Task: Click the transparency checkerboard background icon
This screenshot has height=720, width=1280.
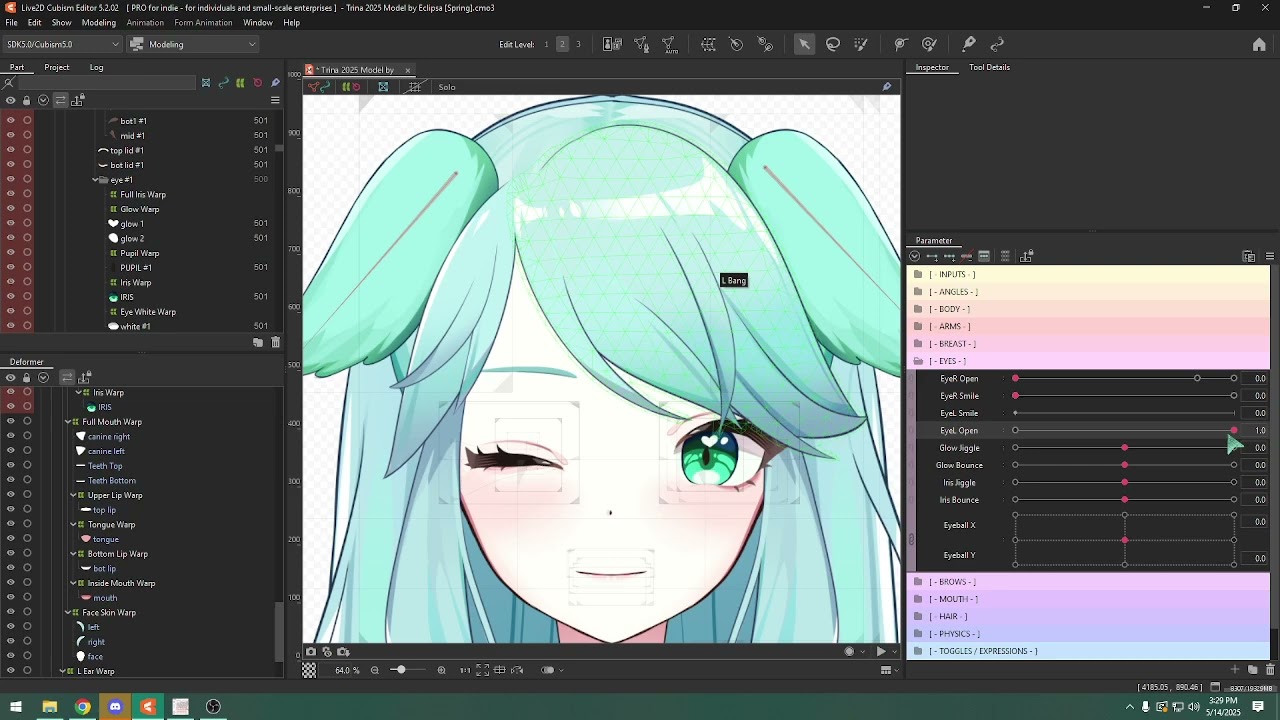Action: click(310, 670)
